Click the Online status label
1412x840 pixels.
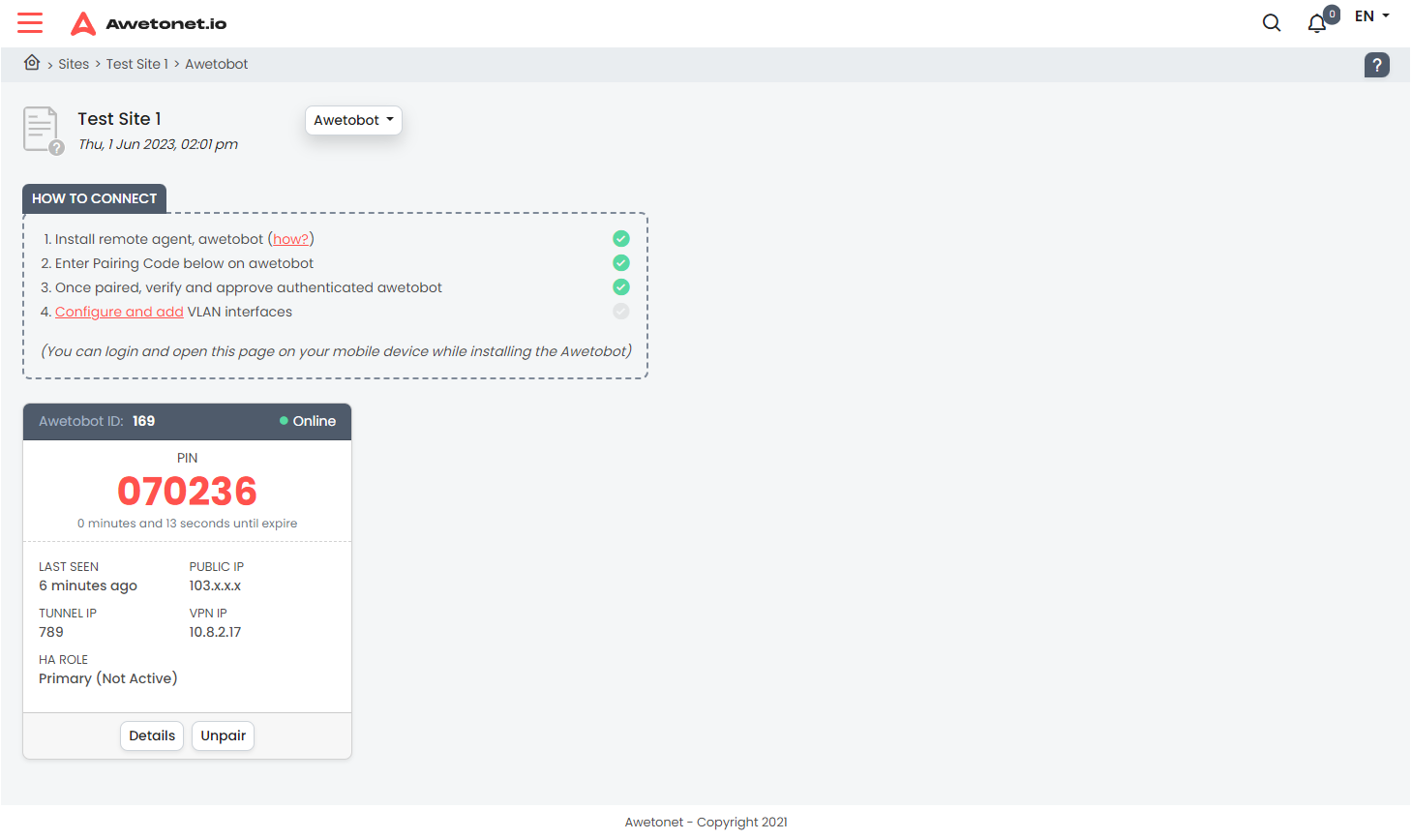(x=315, y=421)
